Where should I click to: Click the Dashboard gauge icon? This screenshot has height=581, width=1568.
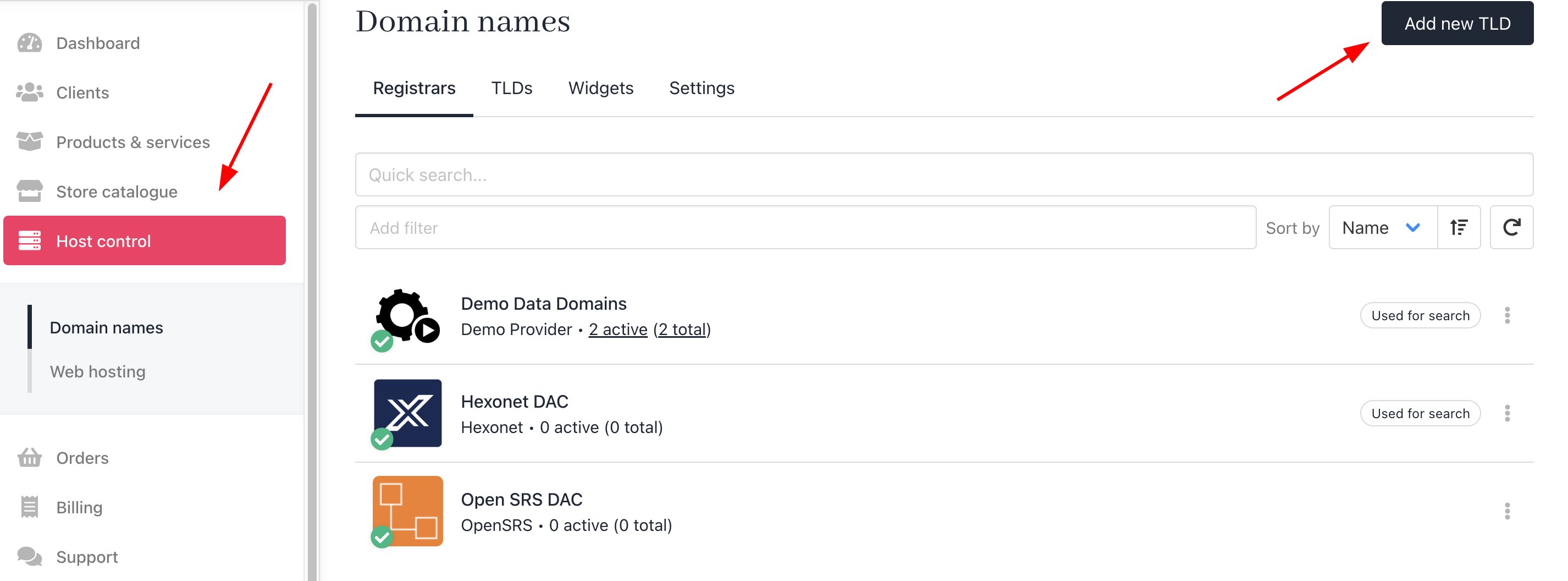point(29,43)
